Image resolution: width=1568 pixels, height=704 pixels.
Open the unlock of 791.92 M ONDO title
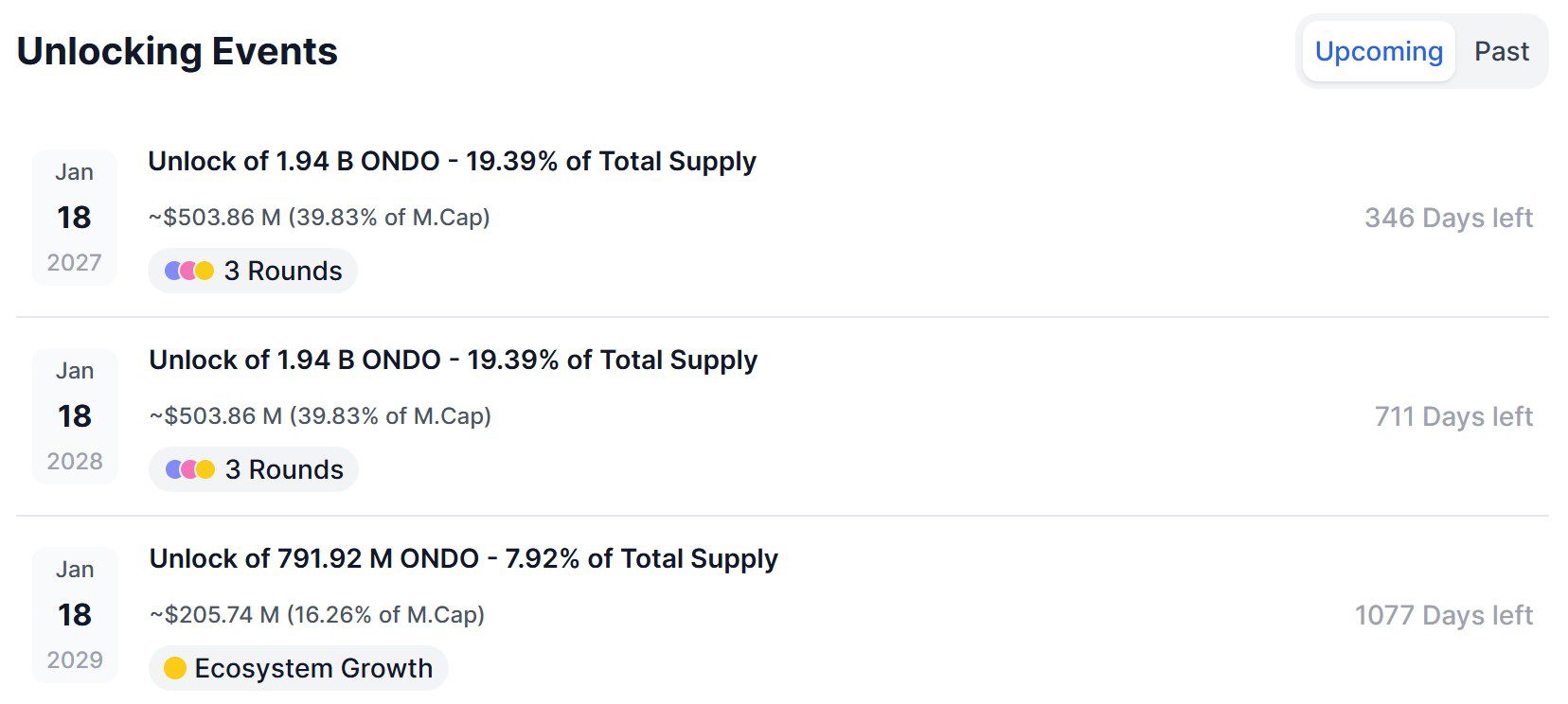coord(463,559)
